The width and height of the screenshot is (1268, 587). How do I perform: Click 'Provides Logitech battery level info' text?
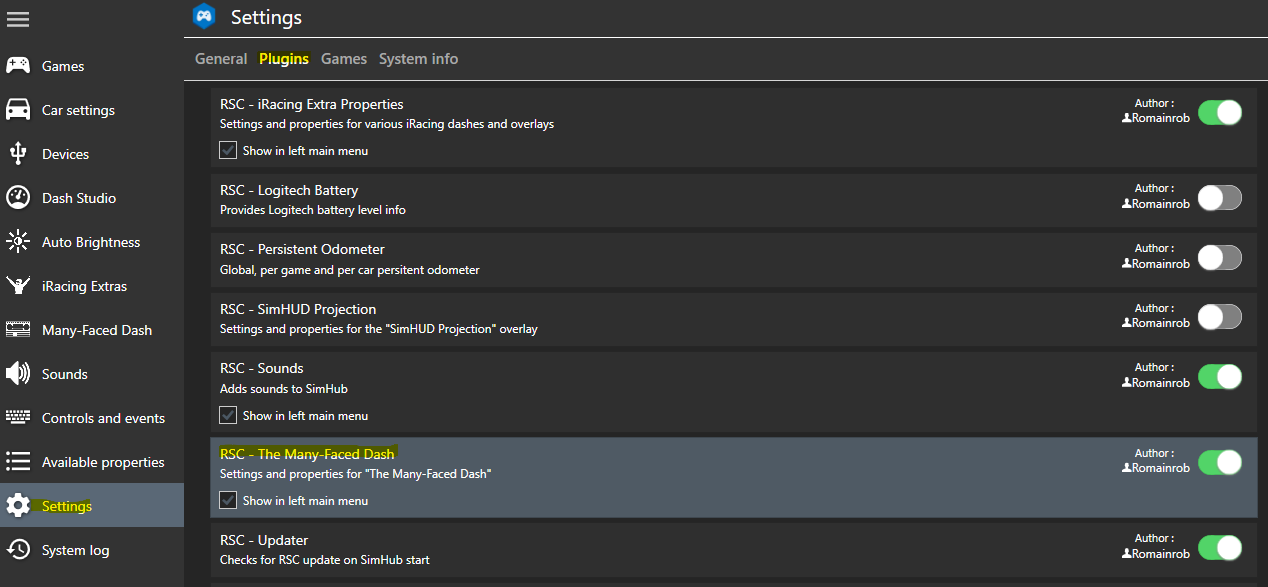point(313,210)
